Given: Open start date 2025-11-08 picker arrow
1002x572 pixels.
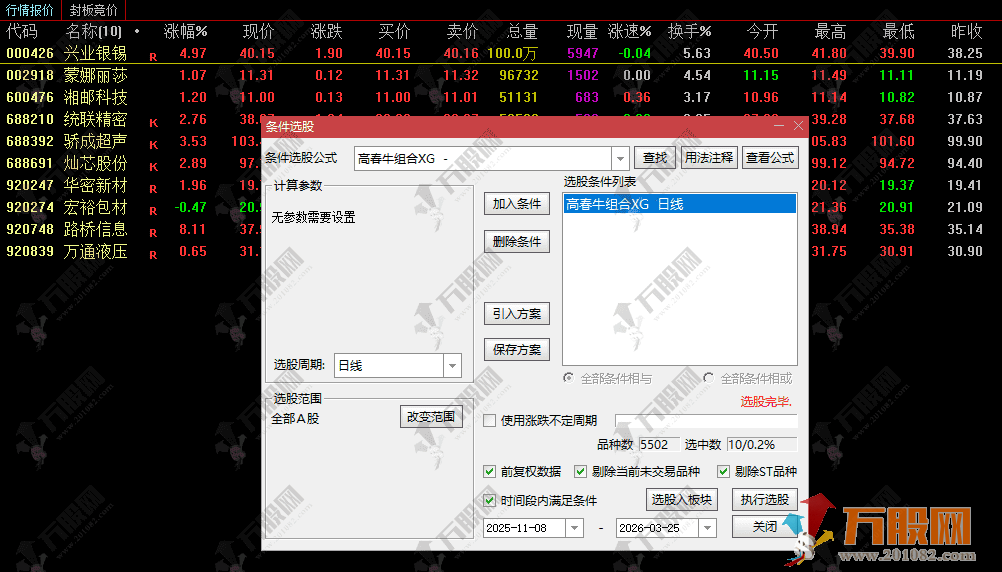Looking at the screenshot, I should tap(574, 528).
